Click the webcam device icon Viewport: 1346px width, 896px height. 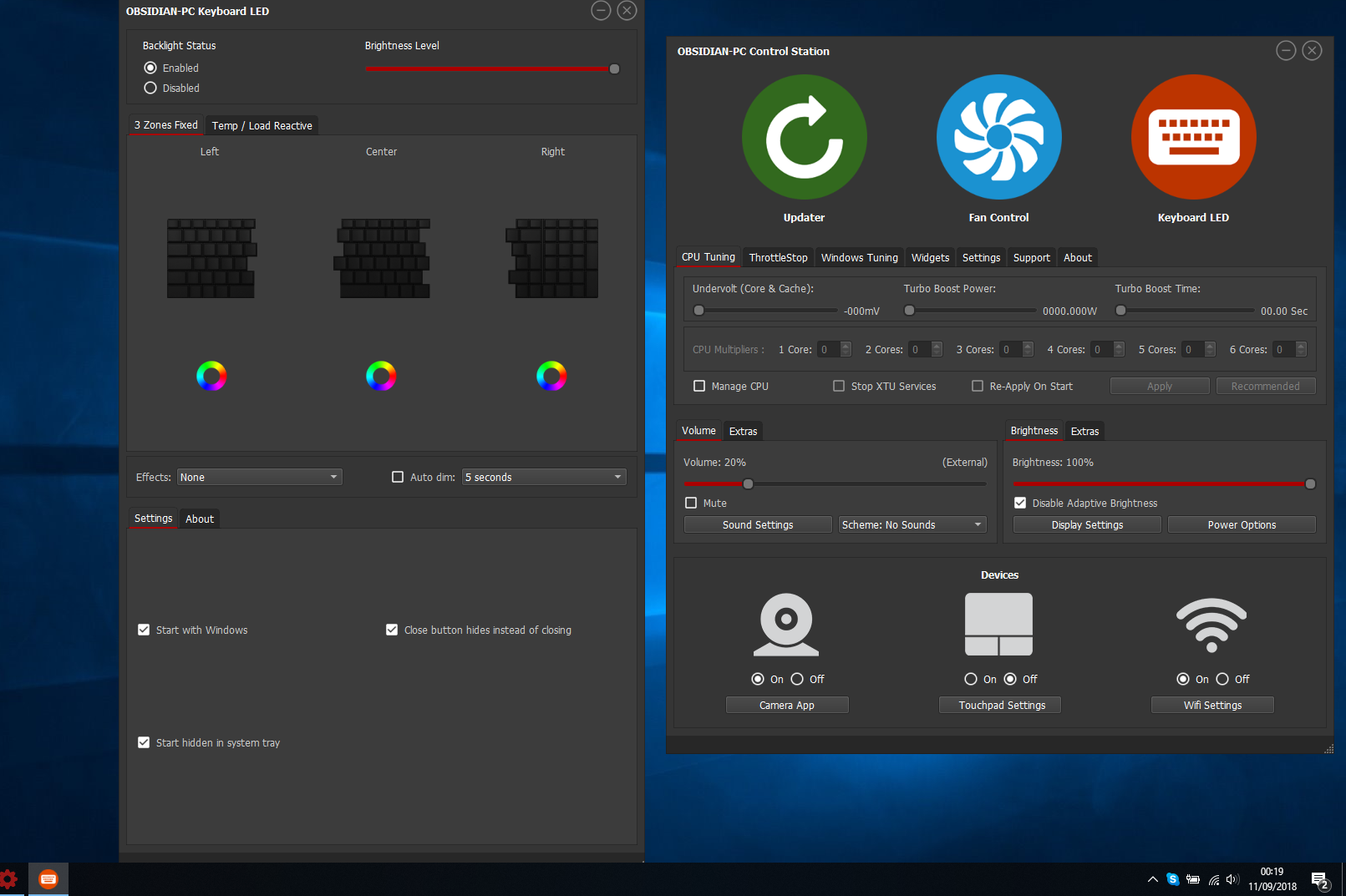tap(786, 624)
